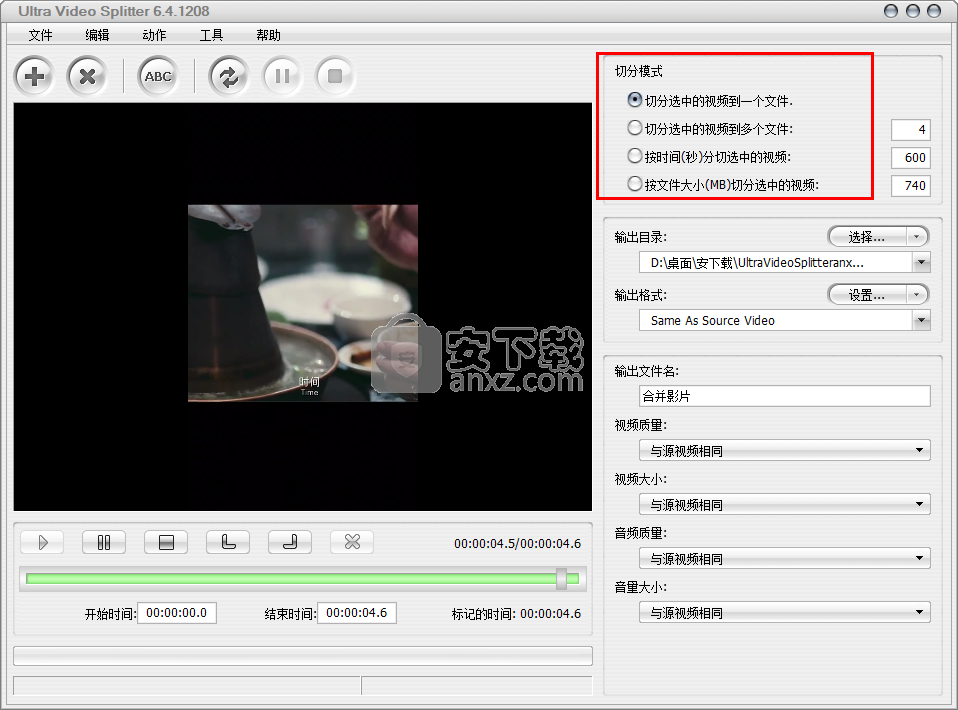This screenshot has height=710, width=958.
Task: Select 按时间(秒)分切选中的视频 radio option
Action: pyautogui.click(x=634, y=157)
